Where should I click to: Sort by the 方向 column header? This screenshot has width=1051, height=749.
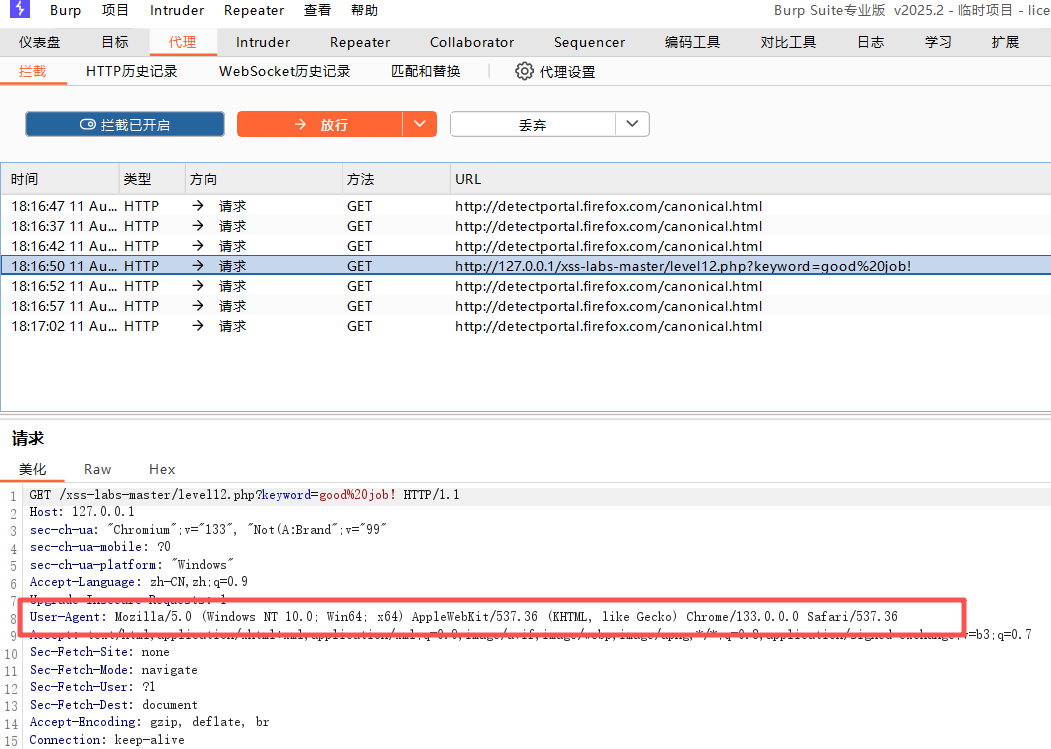point(263,179)
